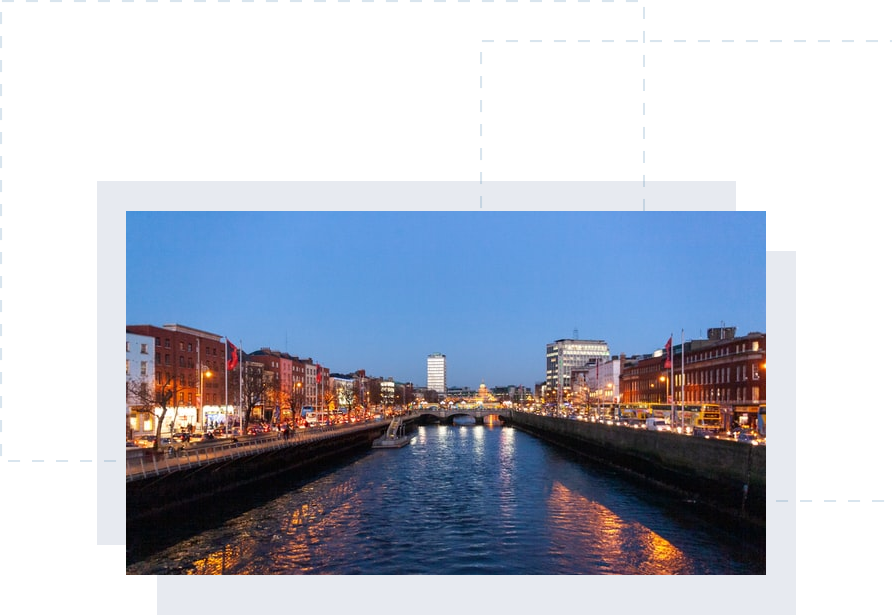Click the red flag on the right quay
892x615 pixels.
click(668, 352)
